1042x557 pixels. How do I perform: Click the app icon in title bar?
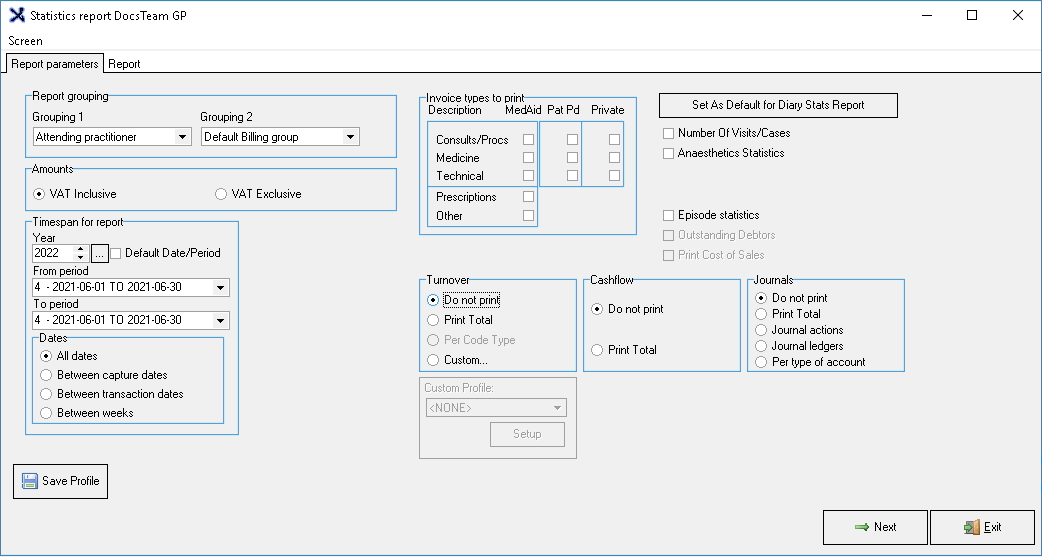click(x=16, y=15)
